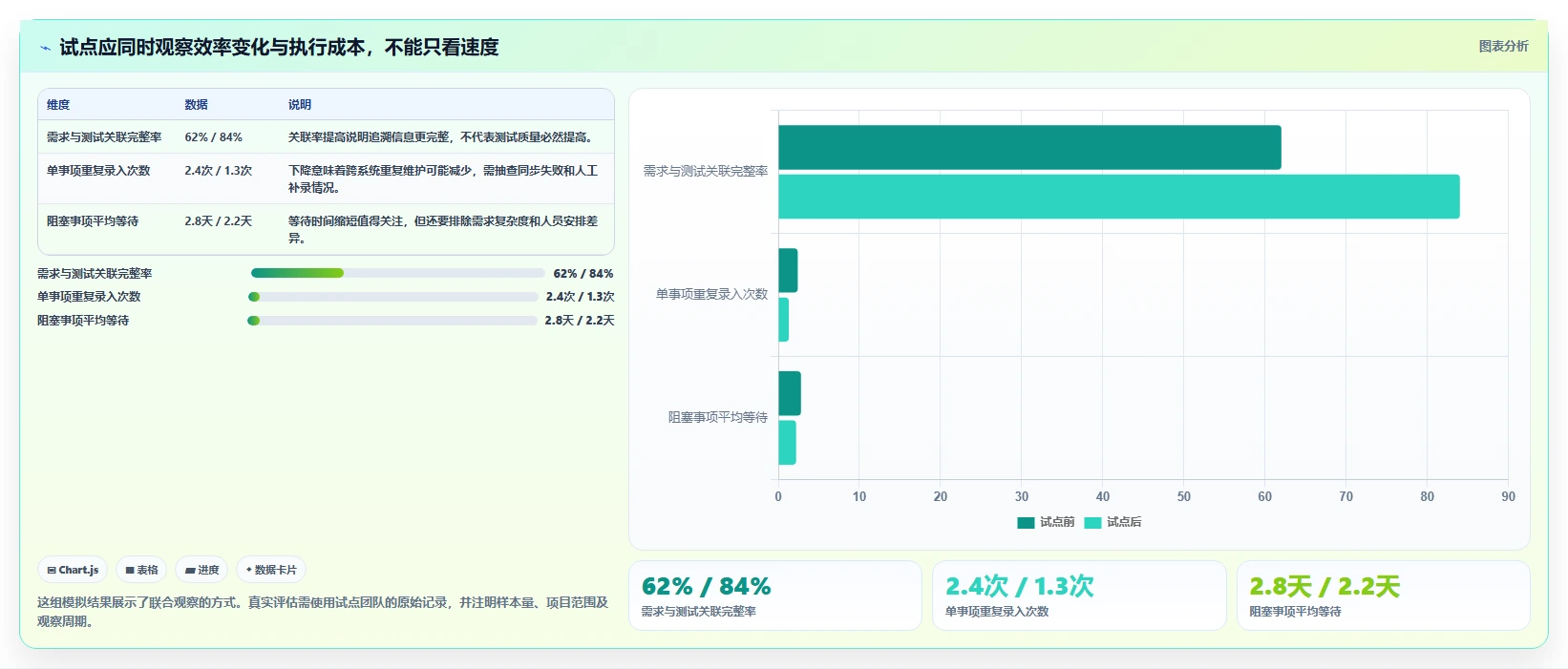The height and width of the screenshot is (669, 1568).
Task: Click the 数据 column header
Action: [x=196, y=105]
